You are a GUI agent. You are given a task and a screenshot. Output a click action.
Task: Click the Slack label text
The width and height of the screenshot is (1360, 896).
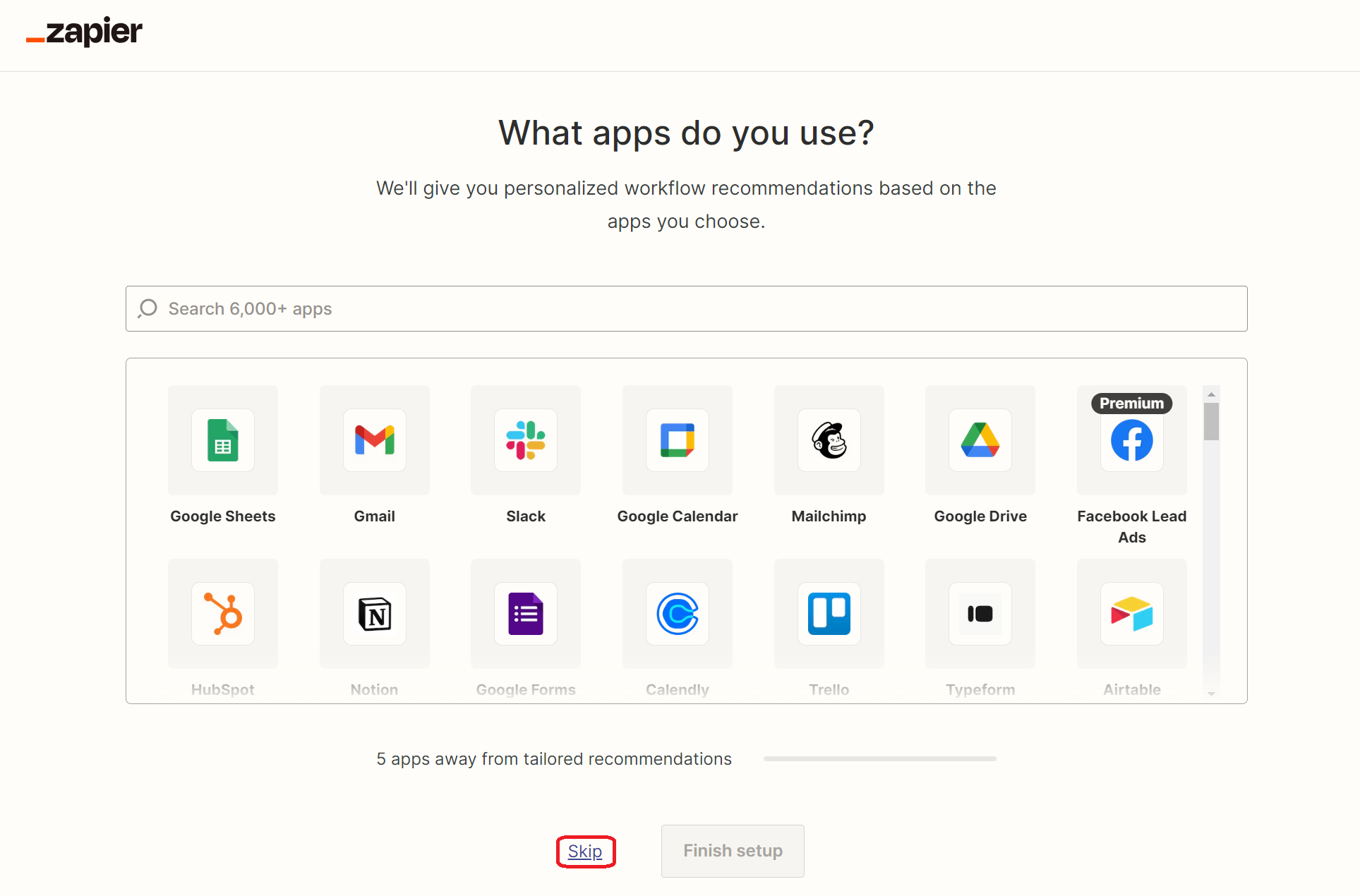pyautogui.click(x=526, y=516)
